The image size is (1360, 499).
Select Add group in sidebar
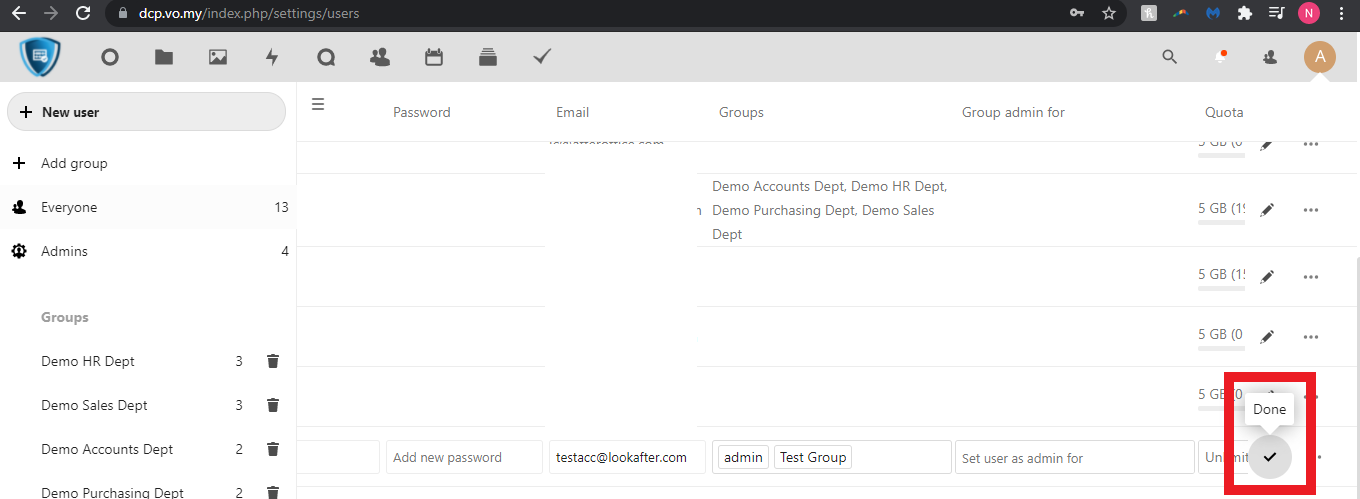[74, 163]
